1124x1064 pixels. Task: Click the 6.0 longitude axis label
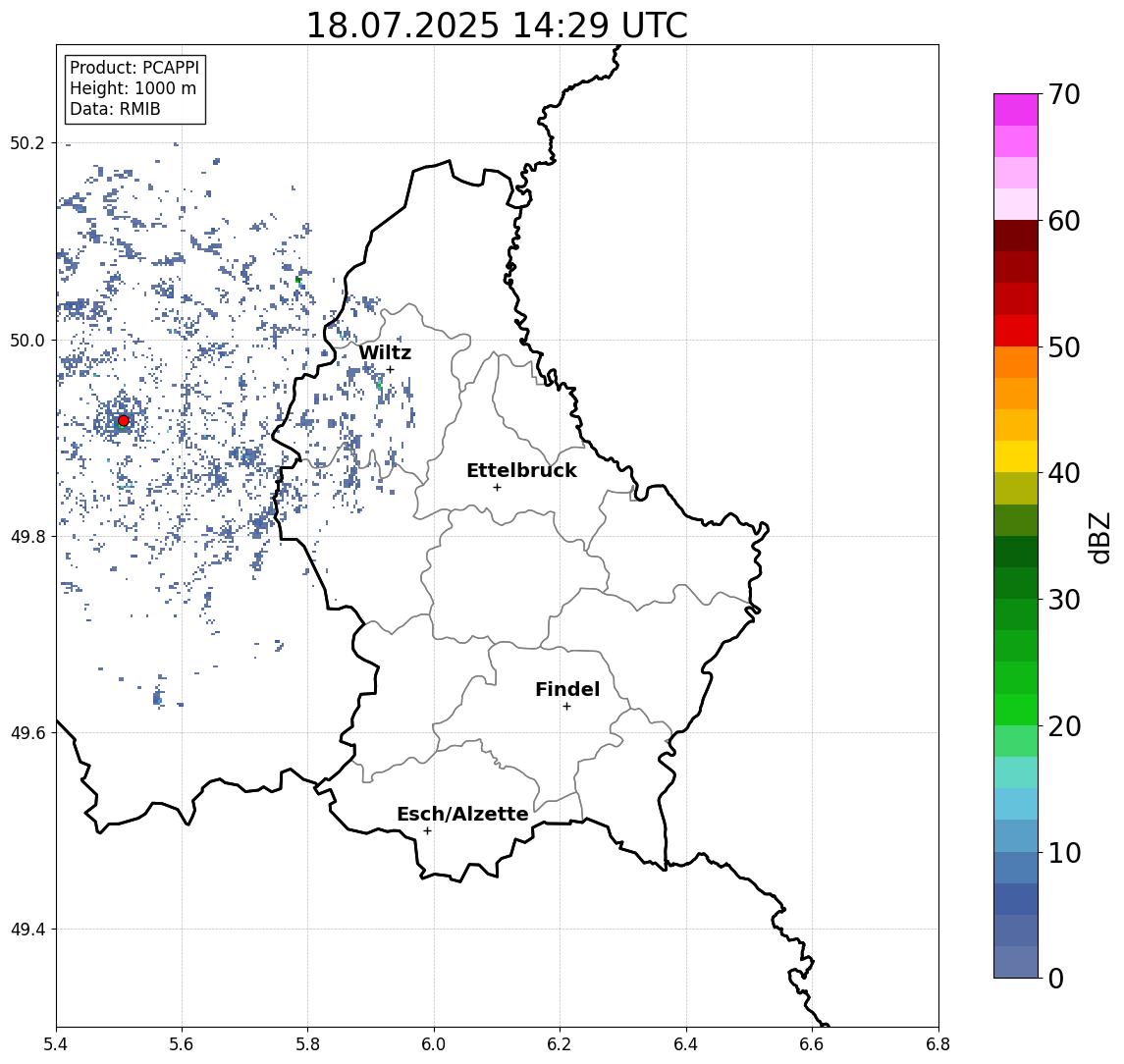click(434, 1044)
